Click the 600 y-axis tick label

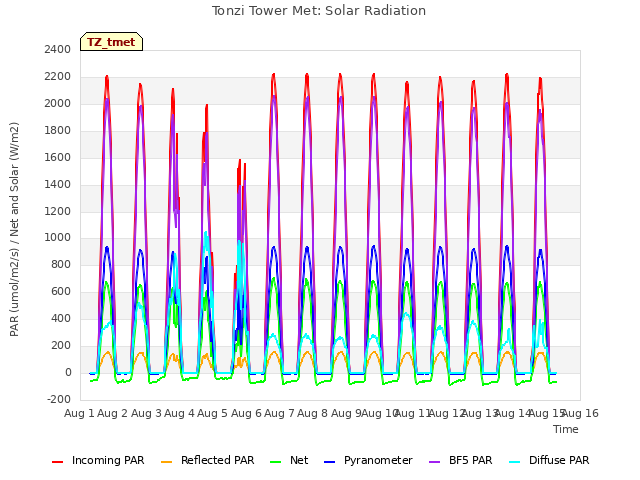61,291
